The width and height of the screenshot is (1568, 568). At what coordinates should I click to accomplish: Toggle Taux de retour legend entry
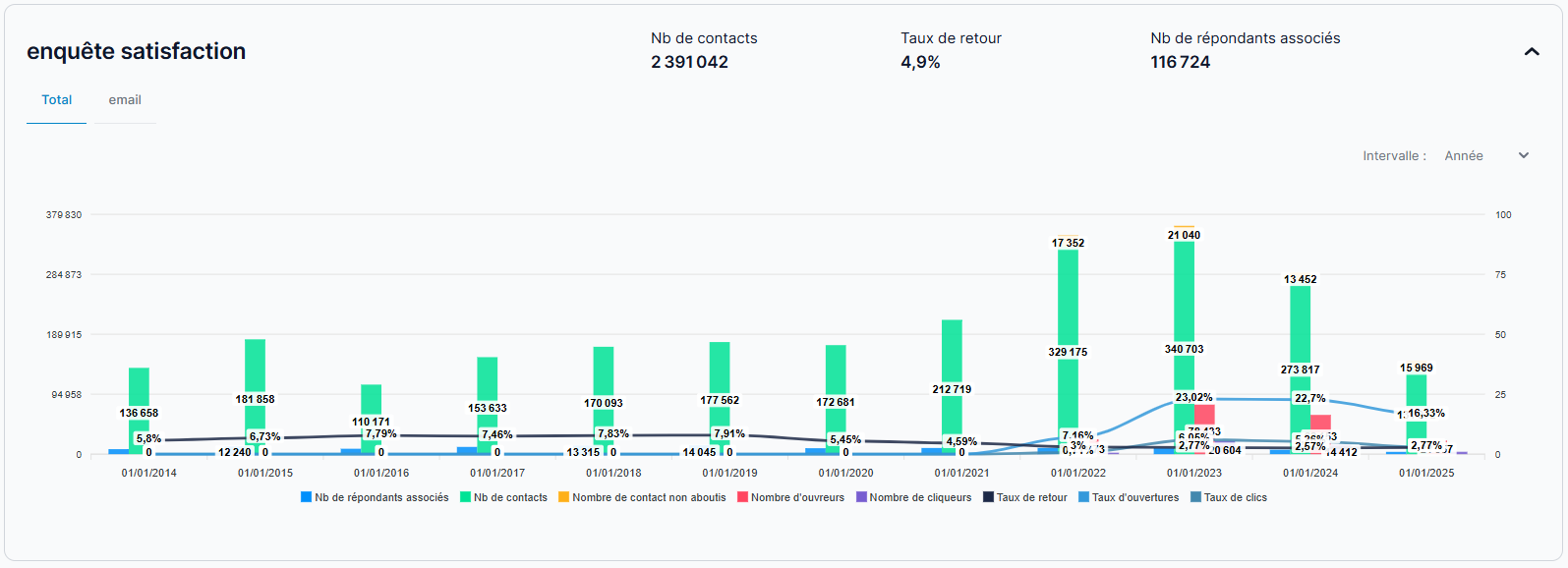[x=1024, y=497]
